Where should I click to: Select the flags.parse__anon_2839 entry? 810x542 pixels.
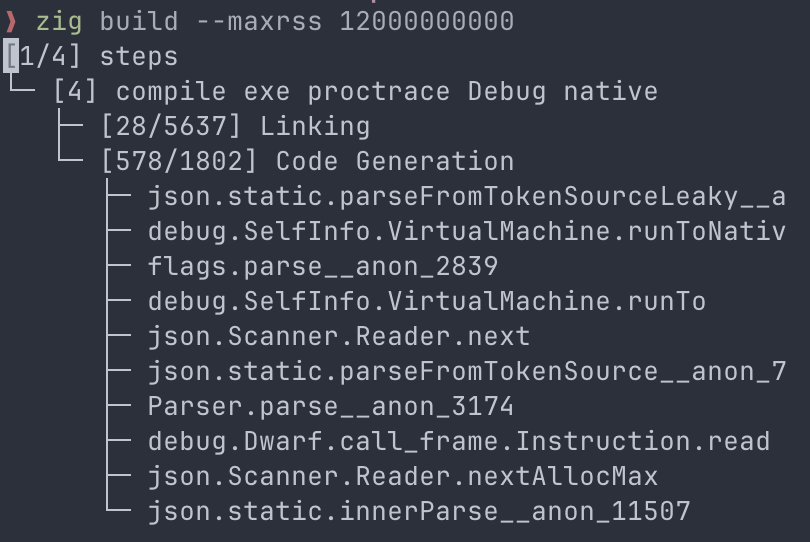click(322, 266)
